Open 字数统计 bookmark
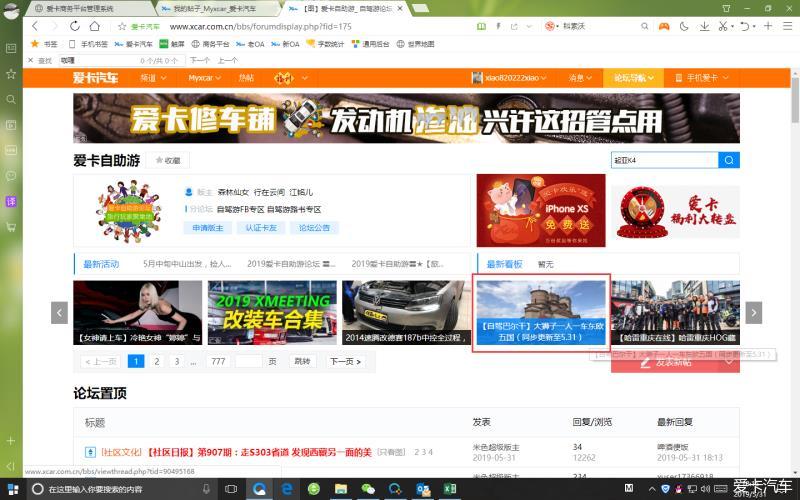Viewport: 800px width, 500px height. tap(325, 44)
